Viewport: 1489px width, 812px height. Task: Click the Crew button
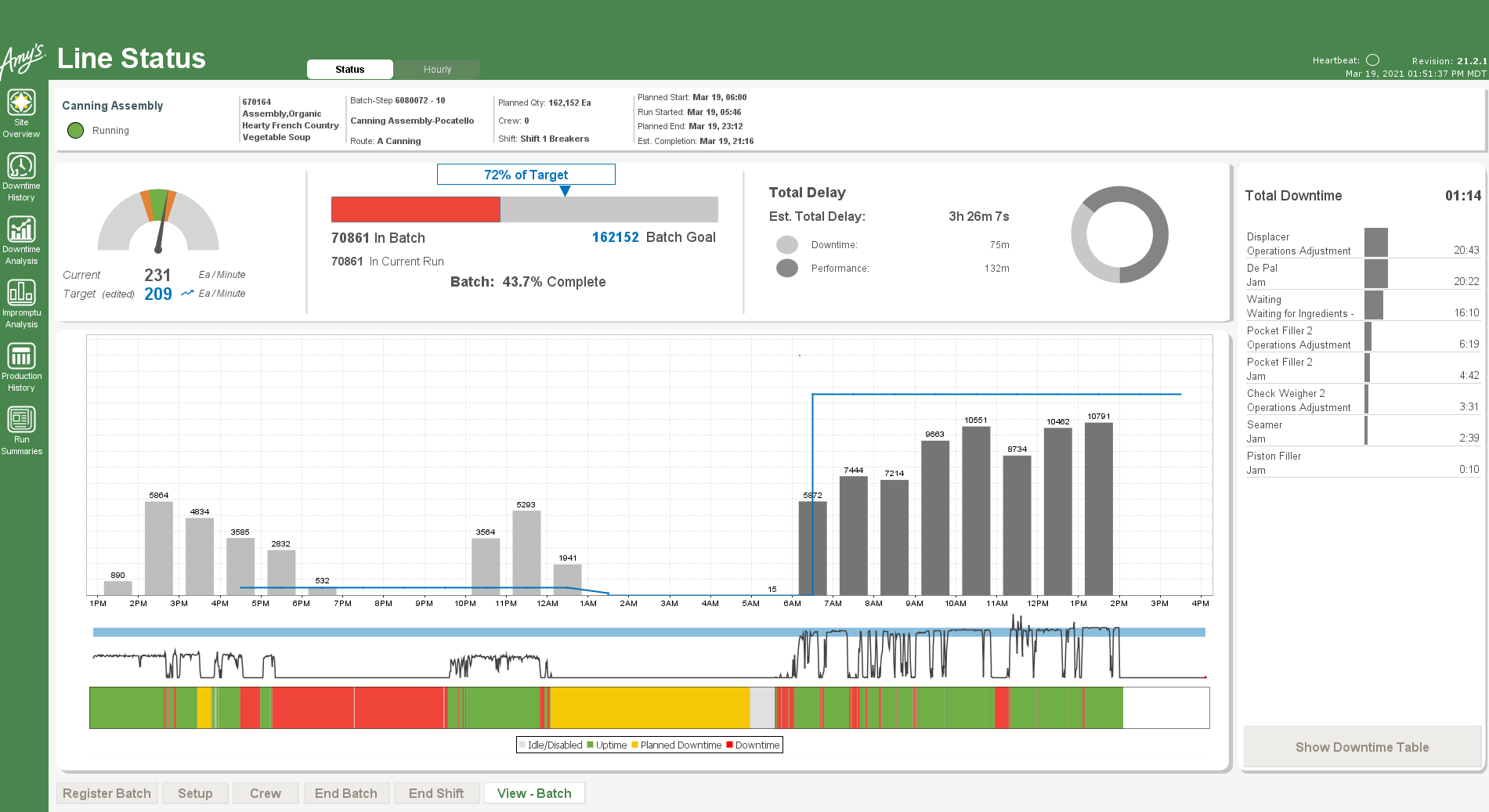click(266, 793)
